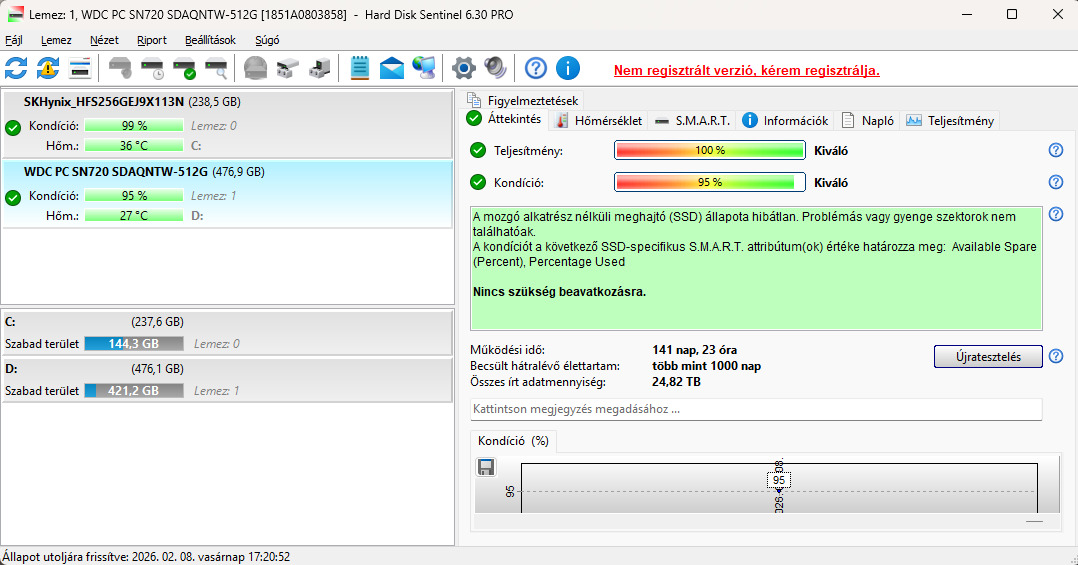Open settings with the gear icon

click(463, 68)
